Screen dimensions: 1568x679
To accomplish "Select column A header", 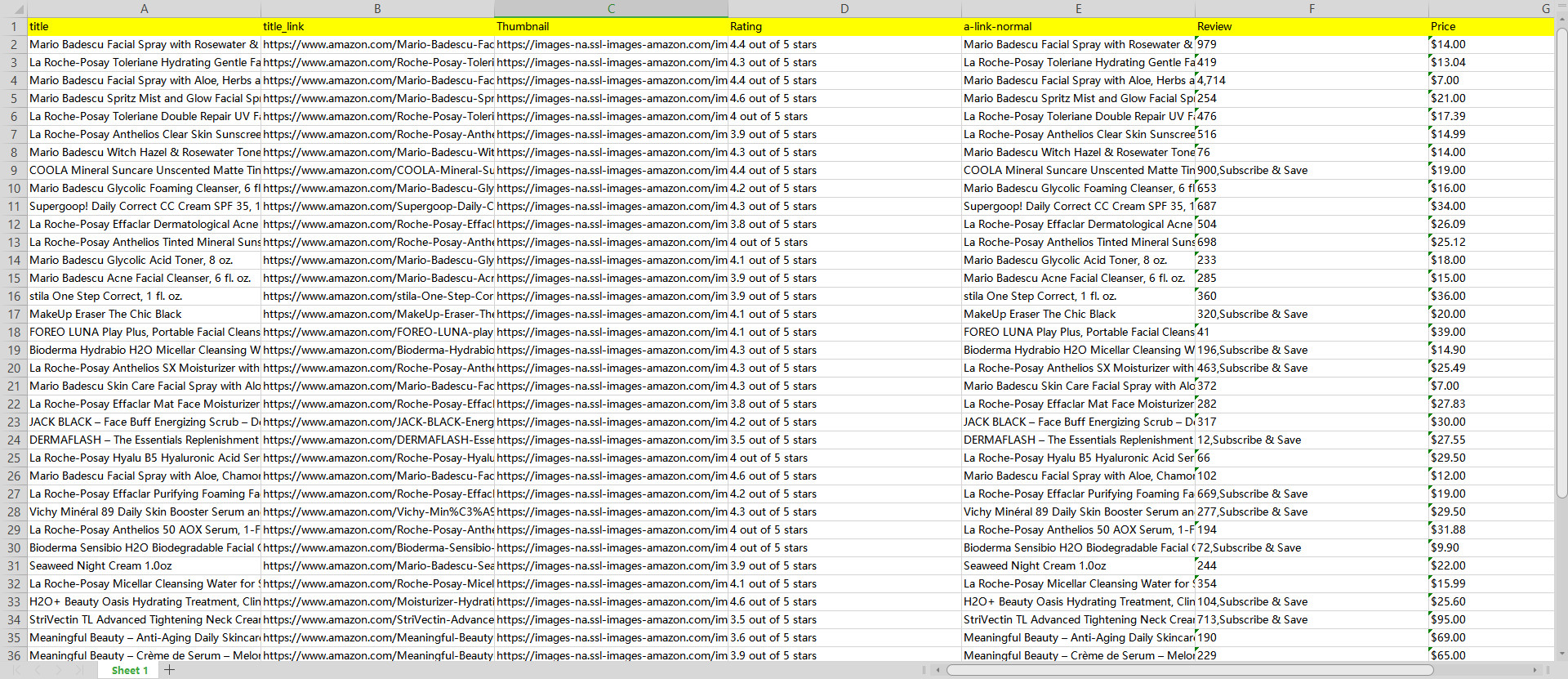I will click(144, 8).
